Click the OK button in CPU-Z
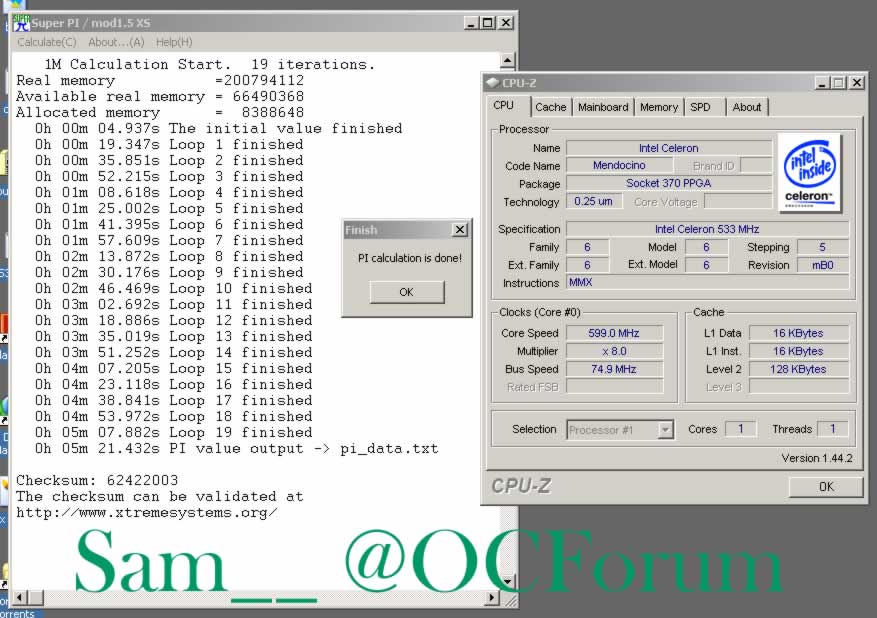Viewport: 877px width, 618px height. (826, 487)
